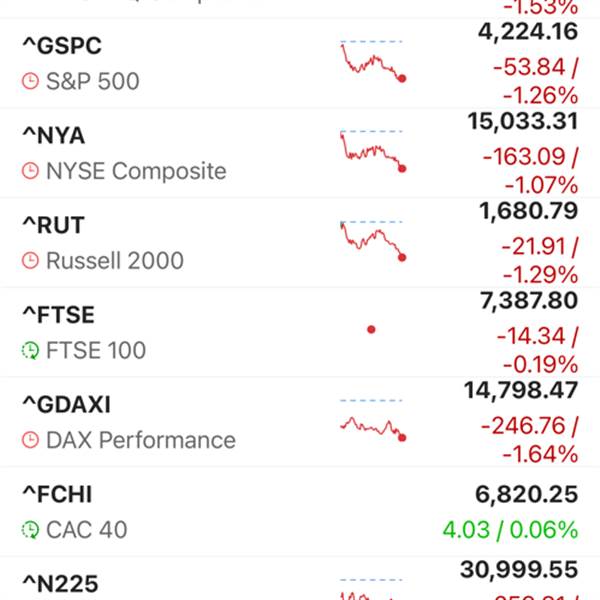Screen dimensions: 600x600
Task: Open the ^RUT sparkline chart
Action: click(x=373, y=241)
